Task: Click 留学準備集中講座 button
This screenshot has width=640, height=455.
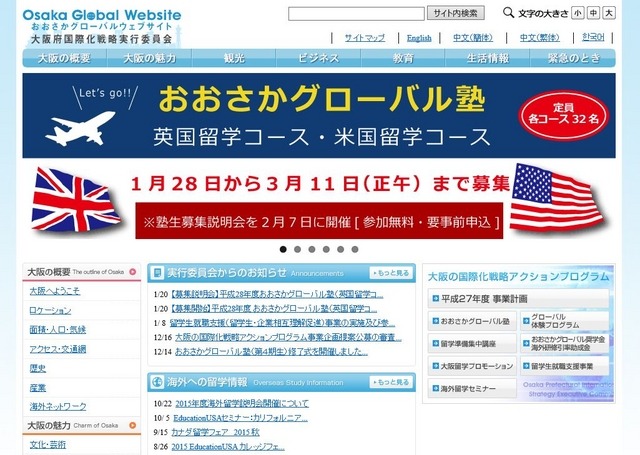Action: tap(472, 344)
